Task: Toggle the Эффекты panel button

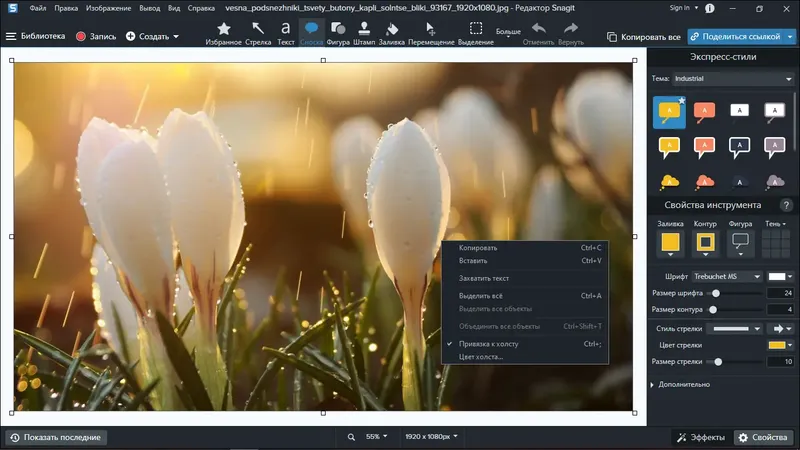Action: (x=701, y=437)
